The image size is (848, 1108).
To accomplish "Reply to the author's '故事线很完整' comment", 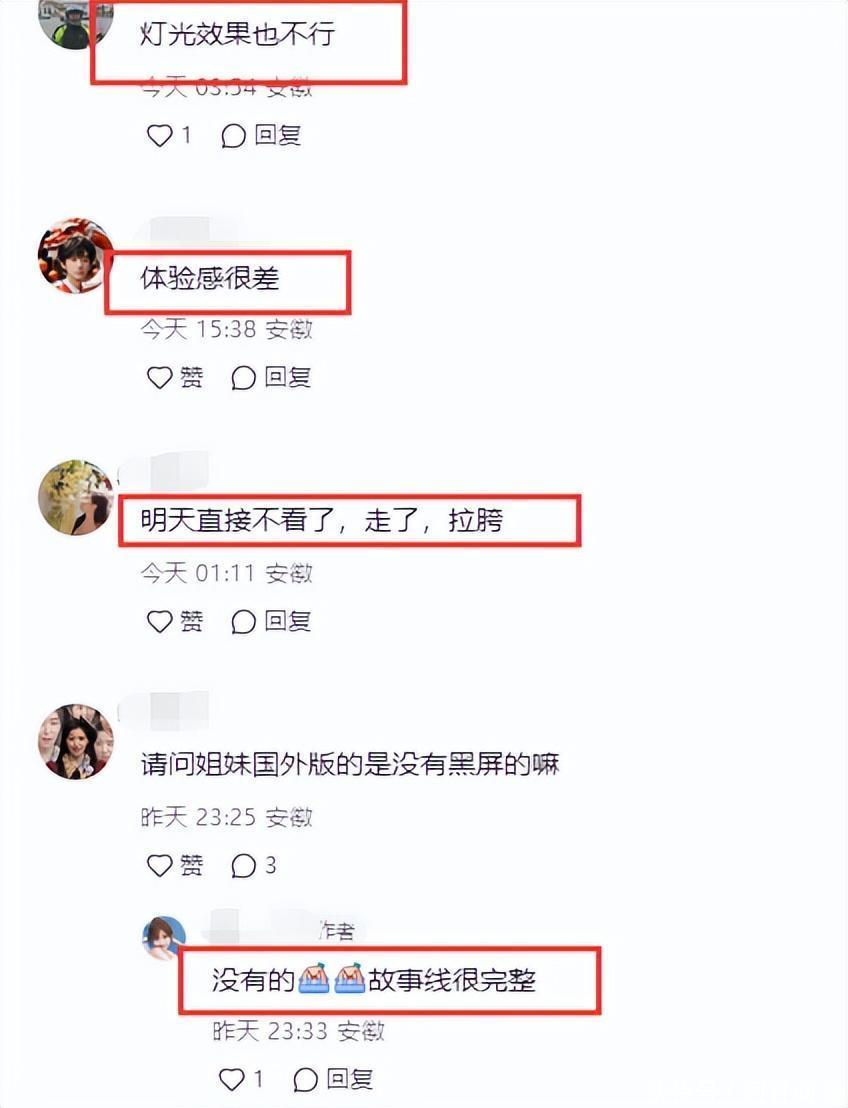I will pyautogui.click(x=333, y=1079).
